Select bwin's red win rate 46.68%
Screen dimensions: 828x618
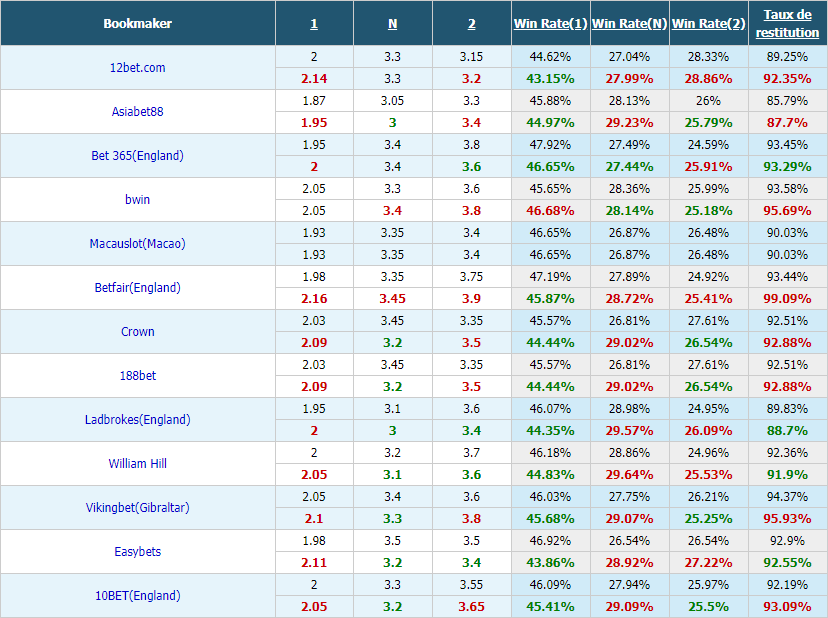tap(550, 211)
